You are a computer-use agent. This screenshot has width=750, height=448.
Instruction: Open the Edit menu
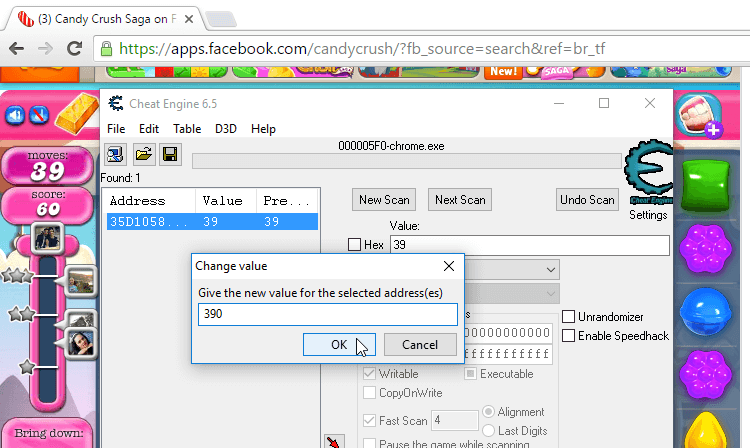pyautogui.click(x=149, y=129)
